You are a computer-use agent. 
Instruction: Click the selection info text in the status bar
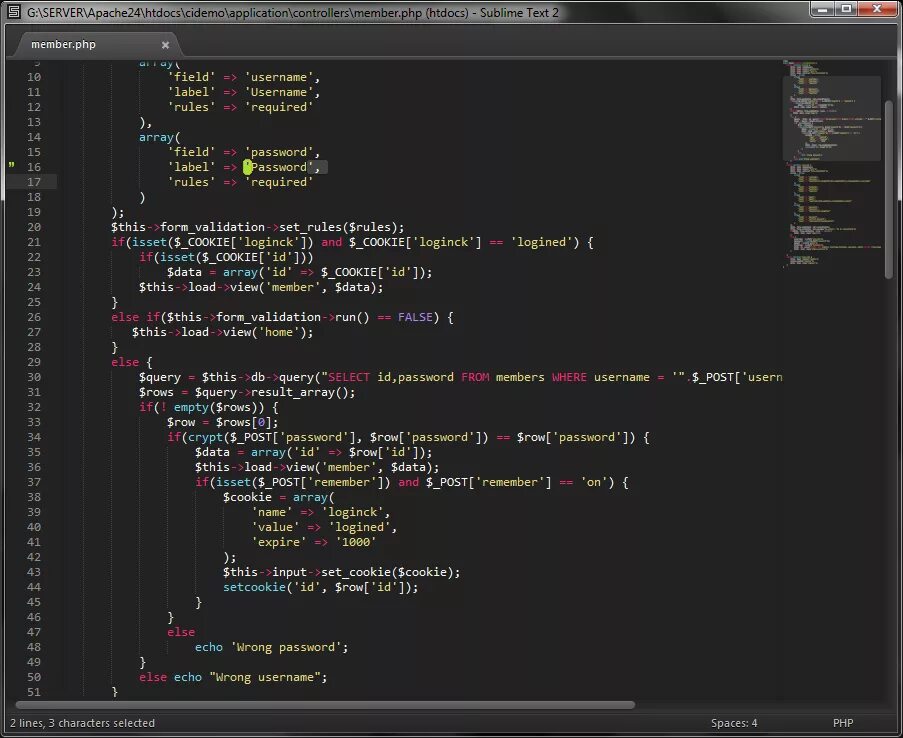click(78, 722)
